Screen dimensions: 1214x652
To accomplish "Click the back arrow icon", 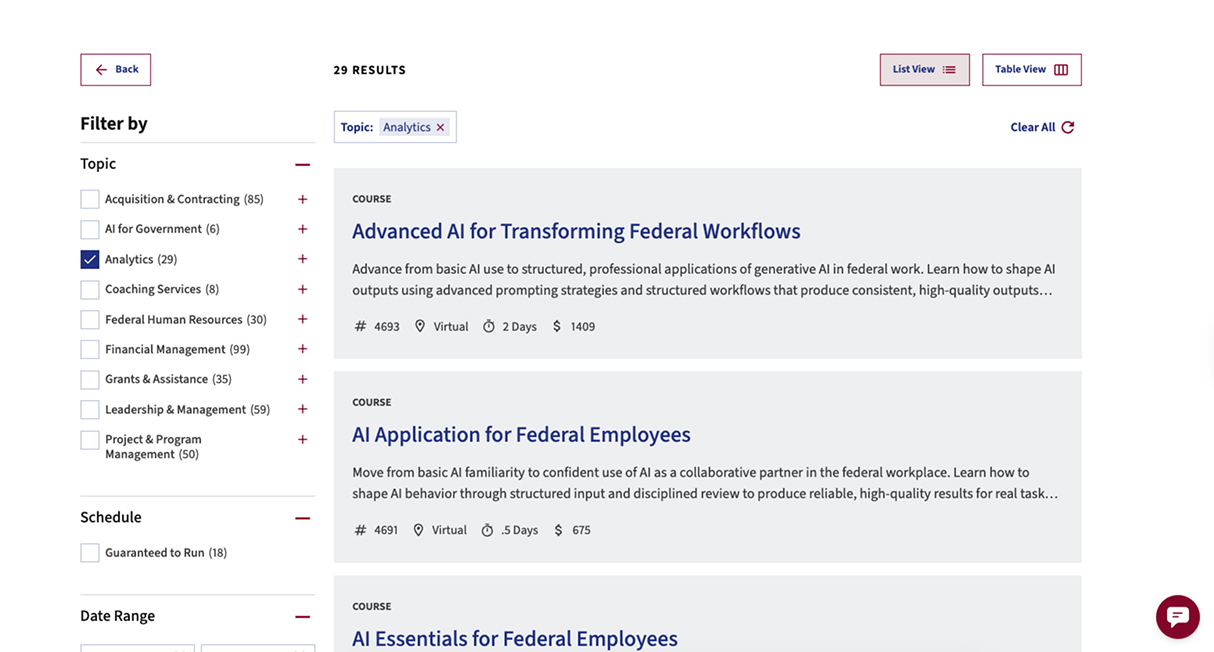I will (x=101, y=70).
